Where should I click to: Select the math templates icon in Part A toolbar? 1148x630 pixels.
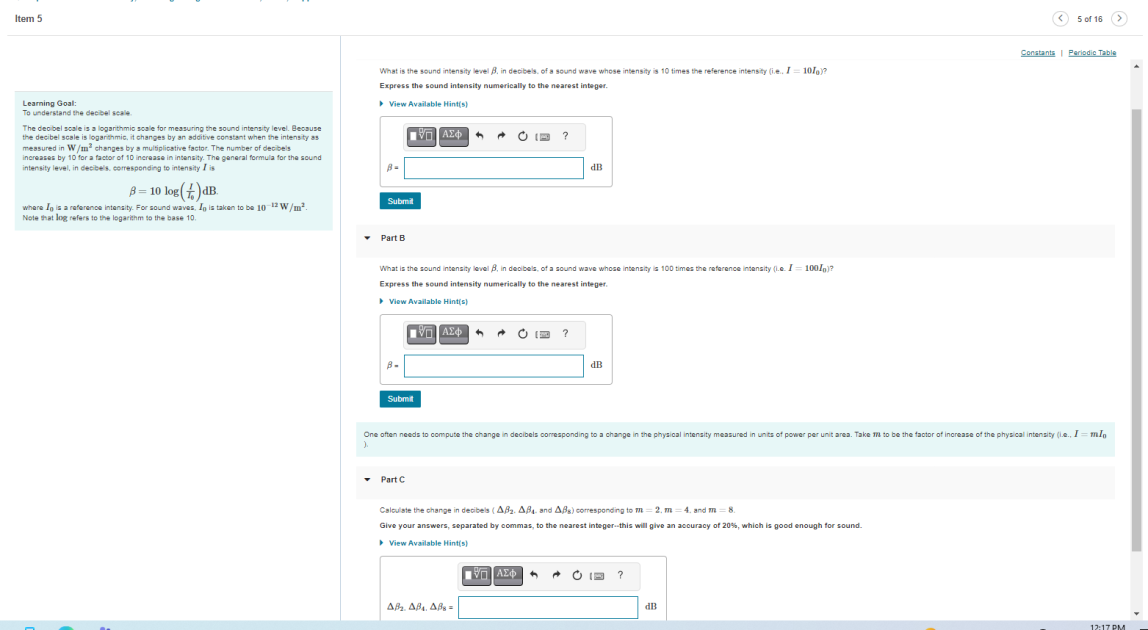point(421,135)
